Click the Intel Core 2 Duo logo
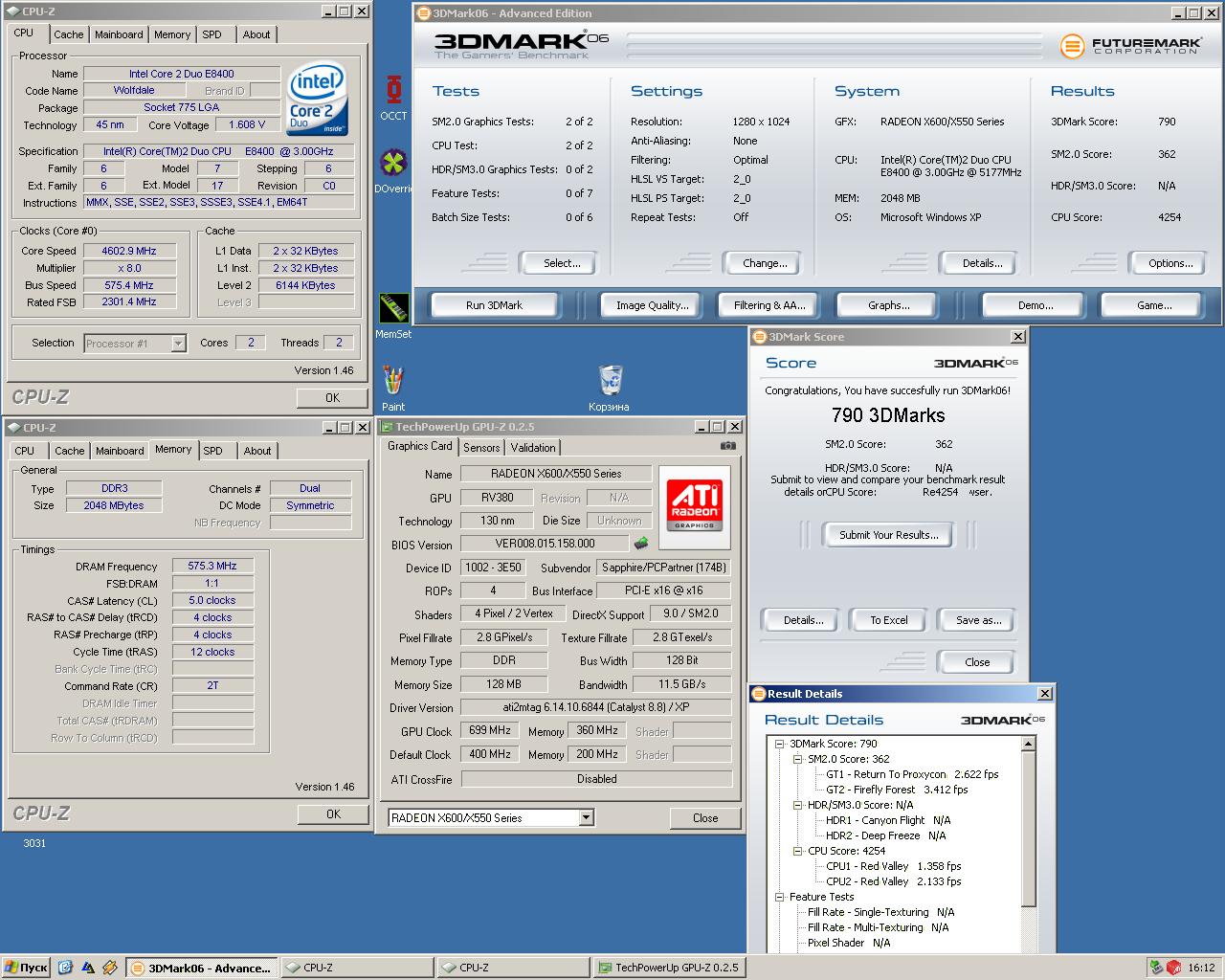 point(319,100)
